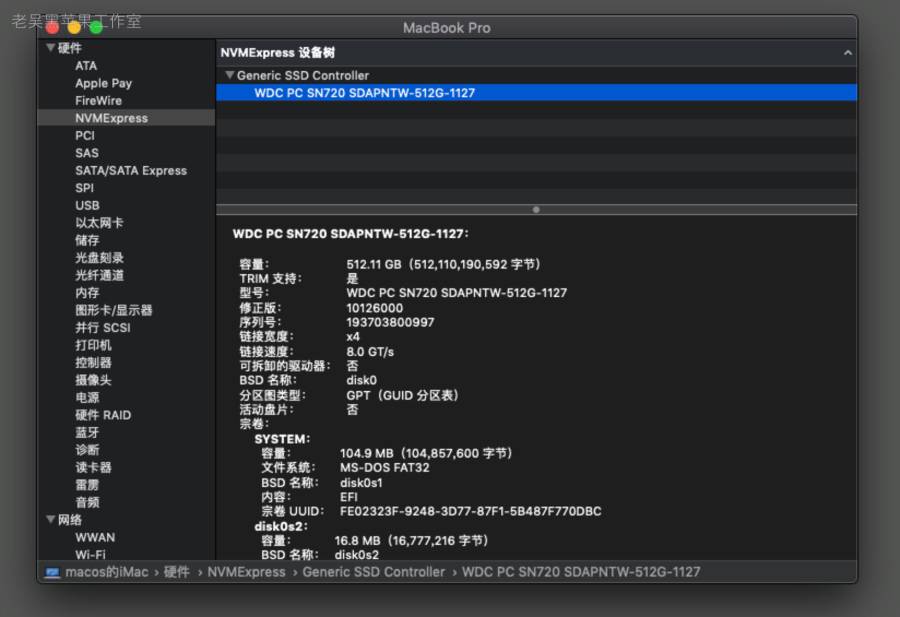
Task: Click NVMExpress in the path bar
Action: (x=246, y=572)
